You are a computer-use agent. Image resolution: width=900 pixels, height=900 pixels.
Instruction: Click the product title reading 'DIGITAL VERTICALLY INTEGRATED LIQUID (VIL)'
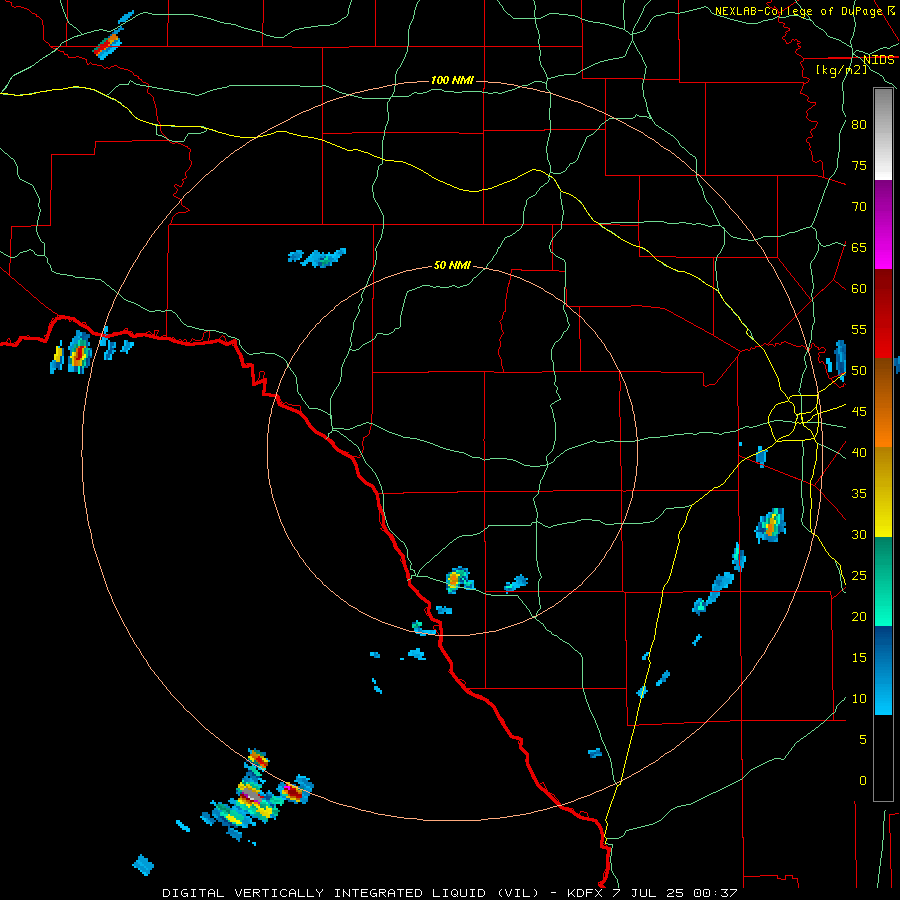pyautogui.click(x=352, y=893)
